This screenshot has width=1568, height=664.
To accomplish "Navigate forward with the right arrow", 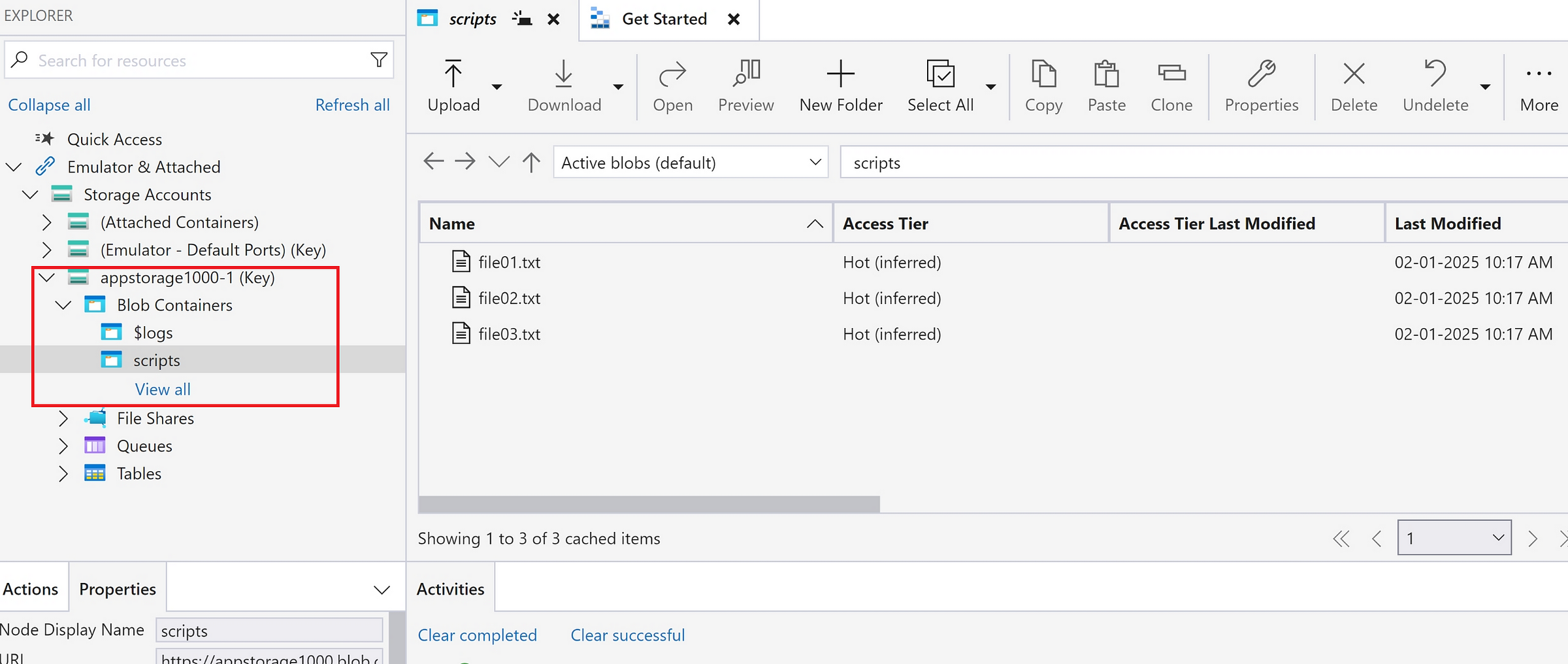I will (x=465, y=161).
